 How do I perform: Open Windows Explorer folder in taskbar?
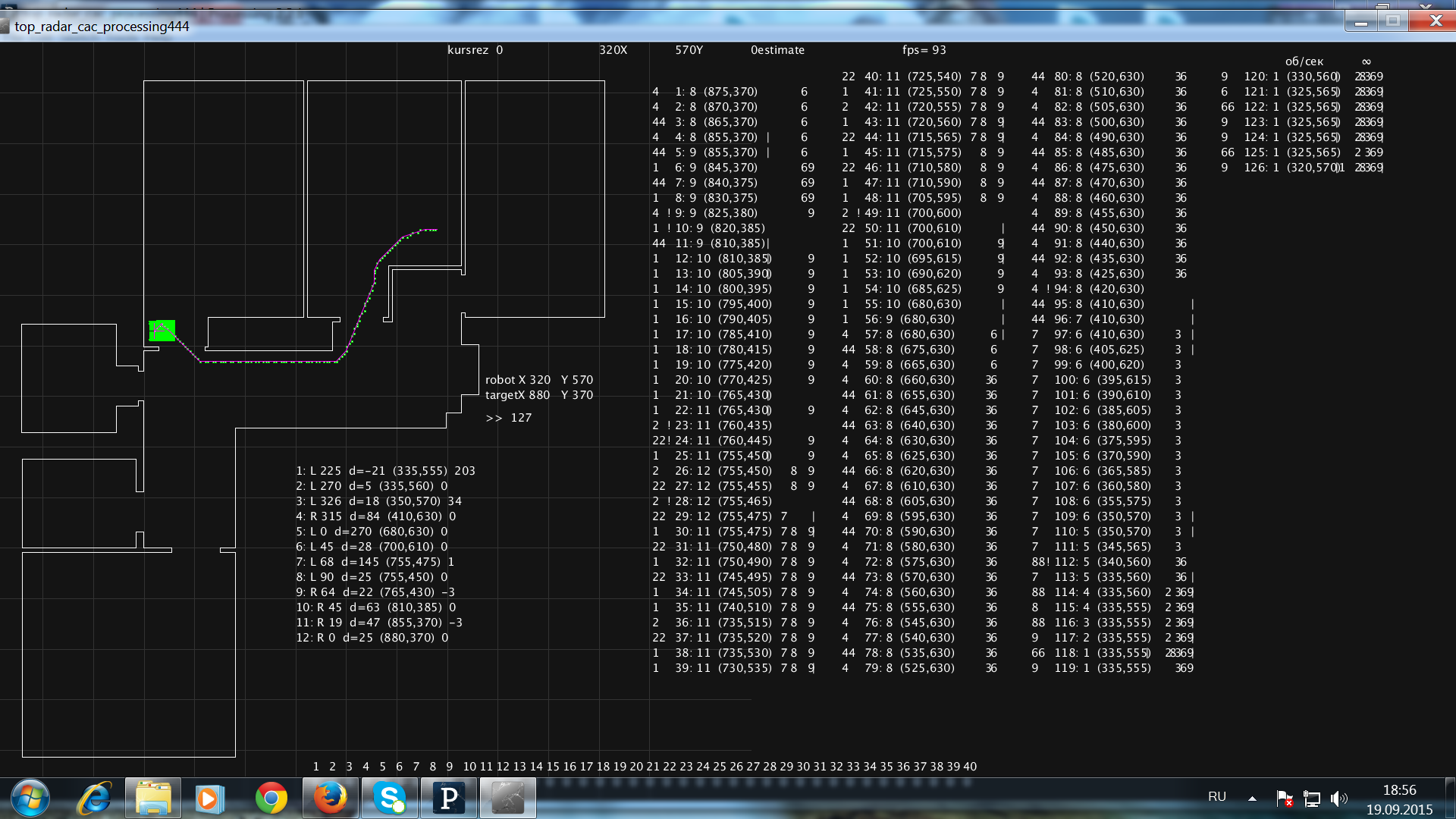click(x=153, y=799)
